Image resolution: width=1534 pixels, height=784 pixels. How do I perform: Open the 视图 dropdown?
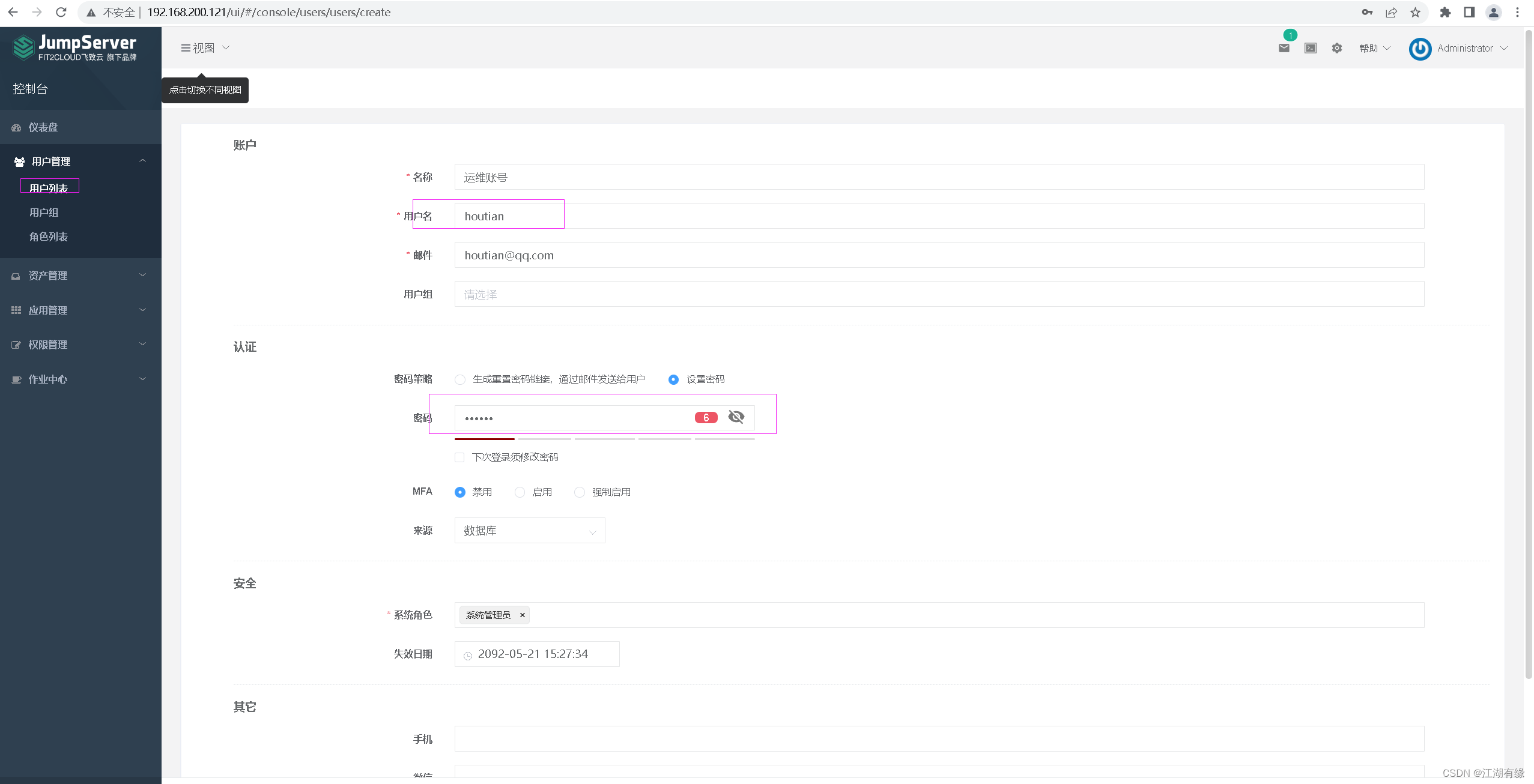point(205,48)
